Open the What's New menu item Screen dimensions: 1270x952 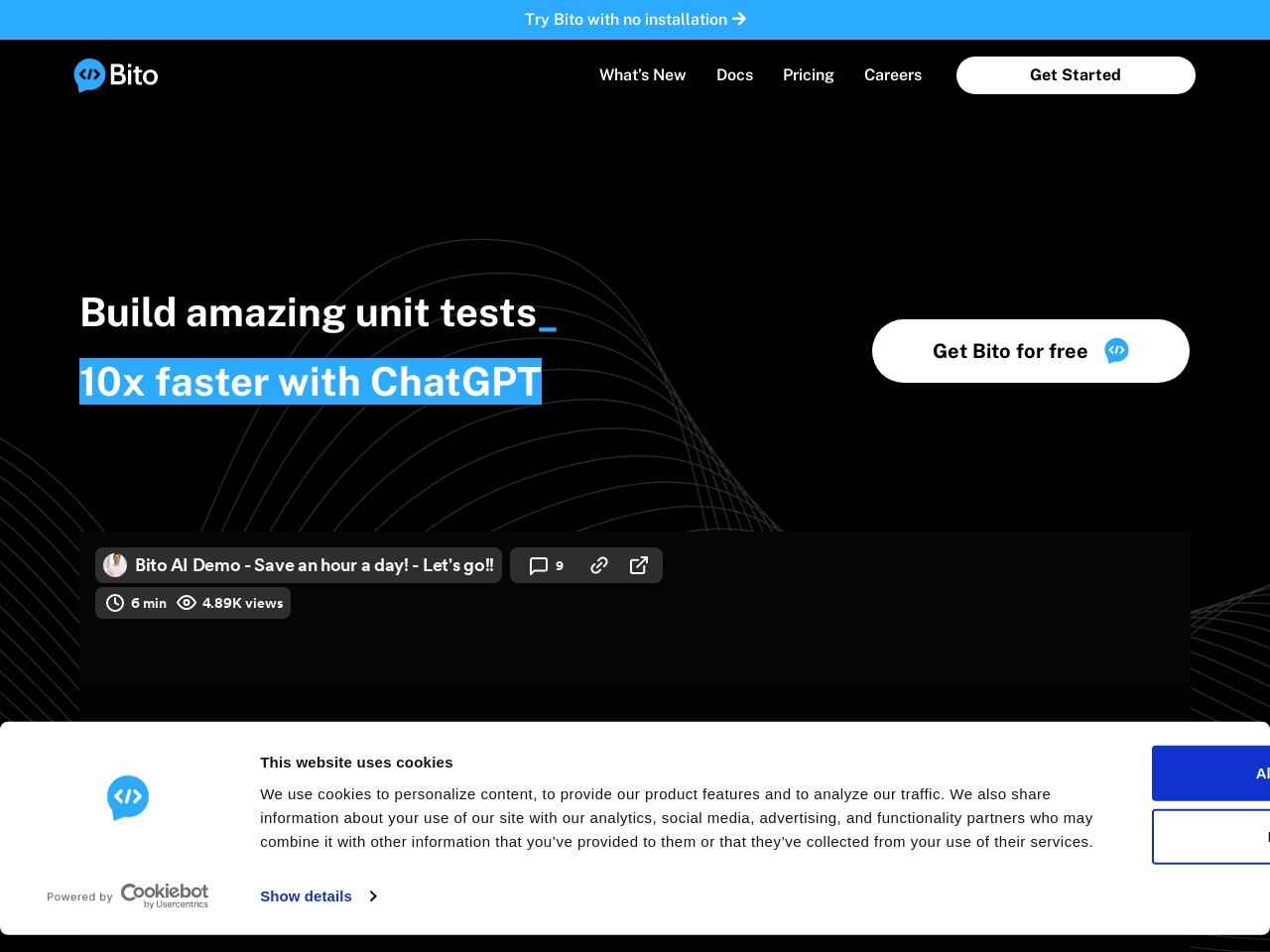[642, 75]
